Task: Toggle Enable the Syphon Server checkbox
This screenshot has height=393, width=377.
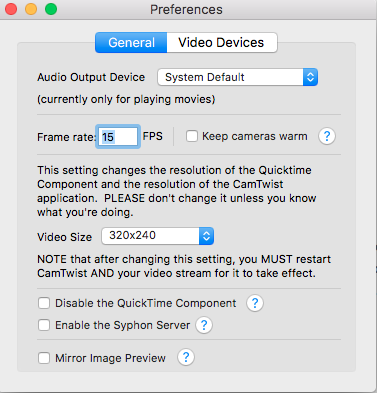Action: click(44, 325)
